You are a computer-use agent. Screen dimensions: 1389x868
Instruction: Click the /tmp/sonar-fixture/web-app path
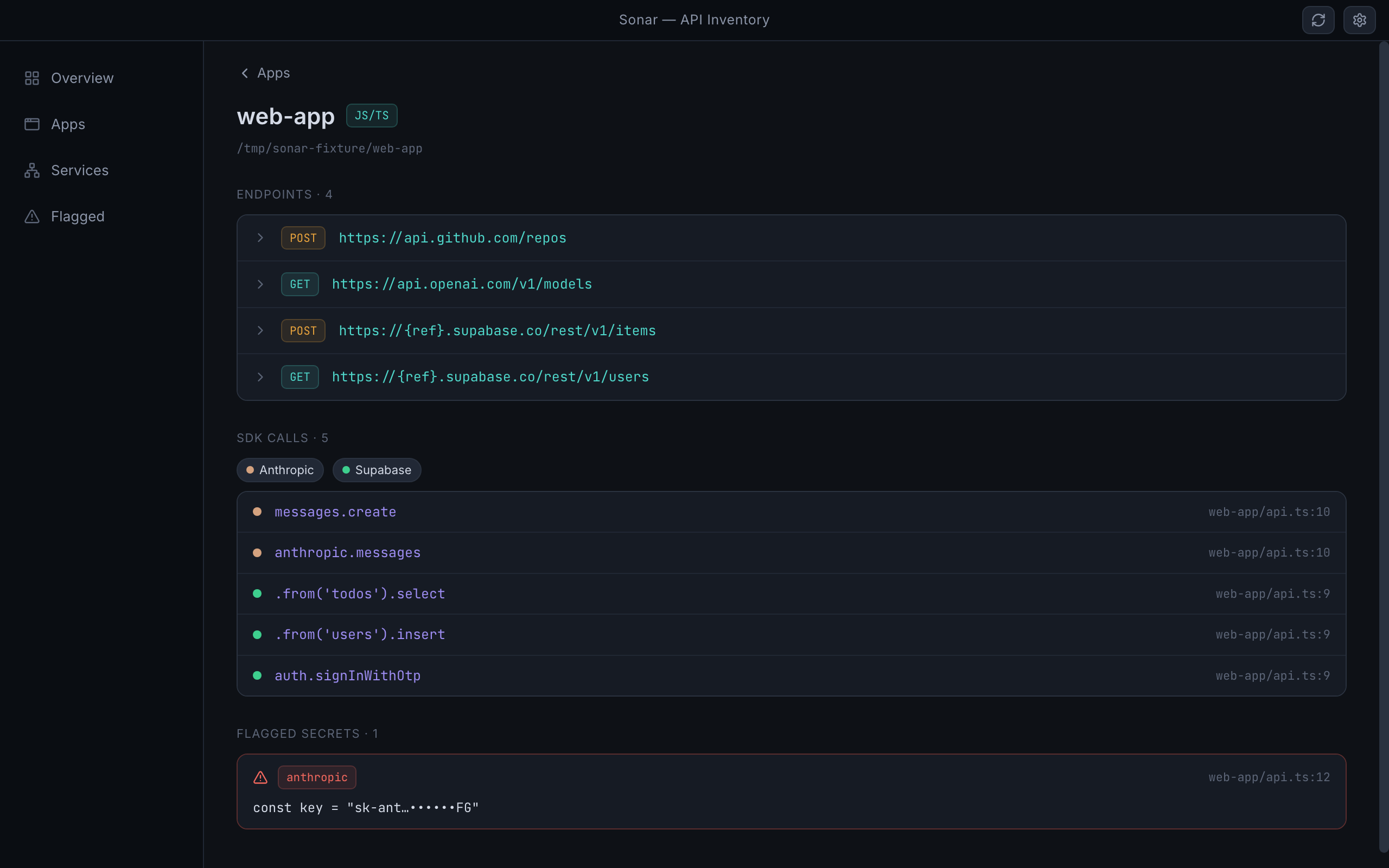[x=329, y=149]
